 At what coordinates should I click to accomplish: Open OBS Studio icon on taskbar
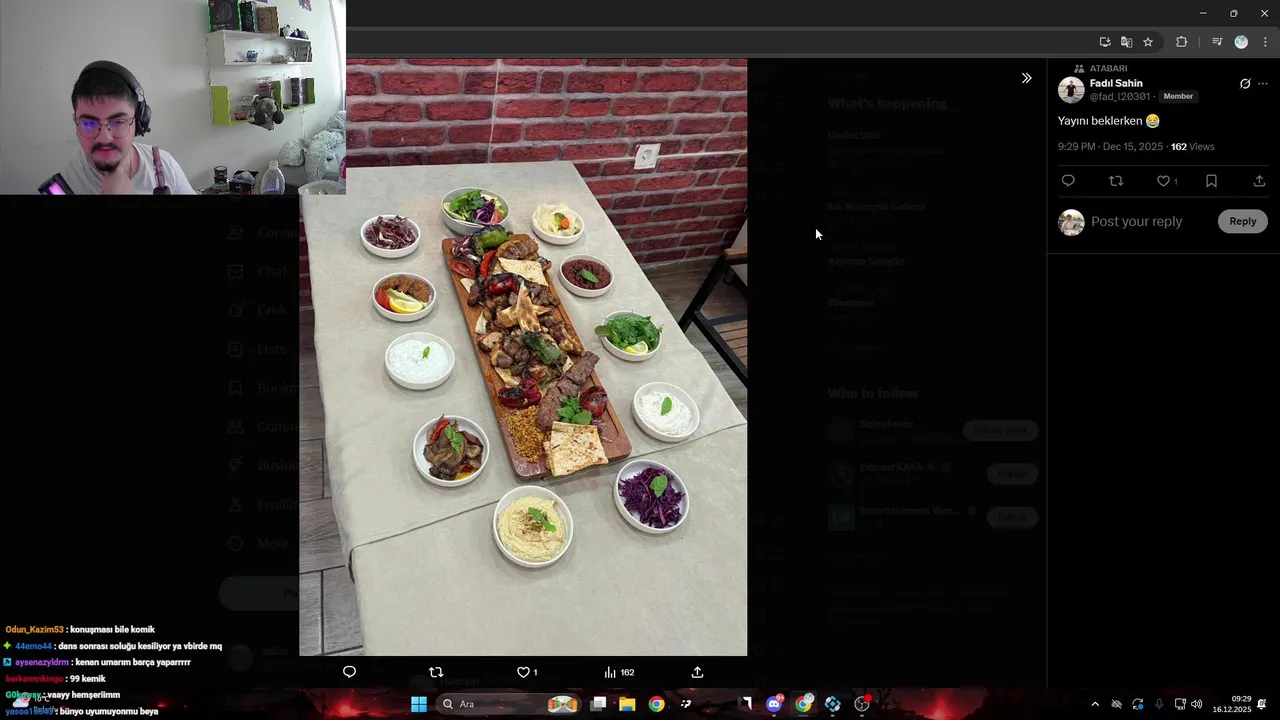[x=862, y=704]
